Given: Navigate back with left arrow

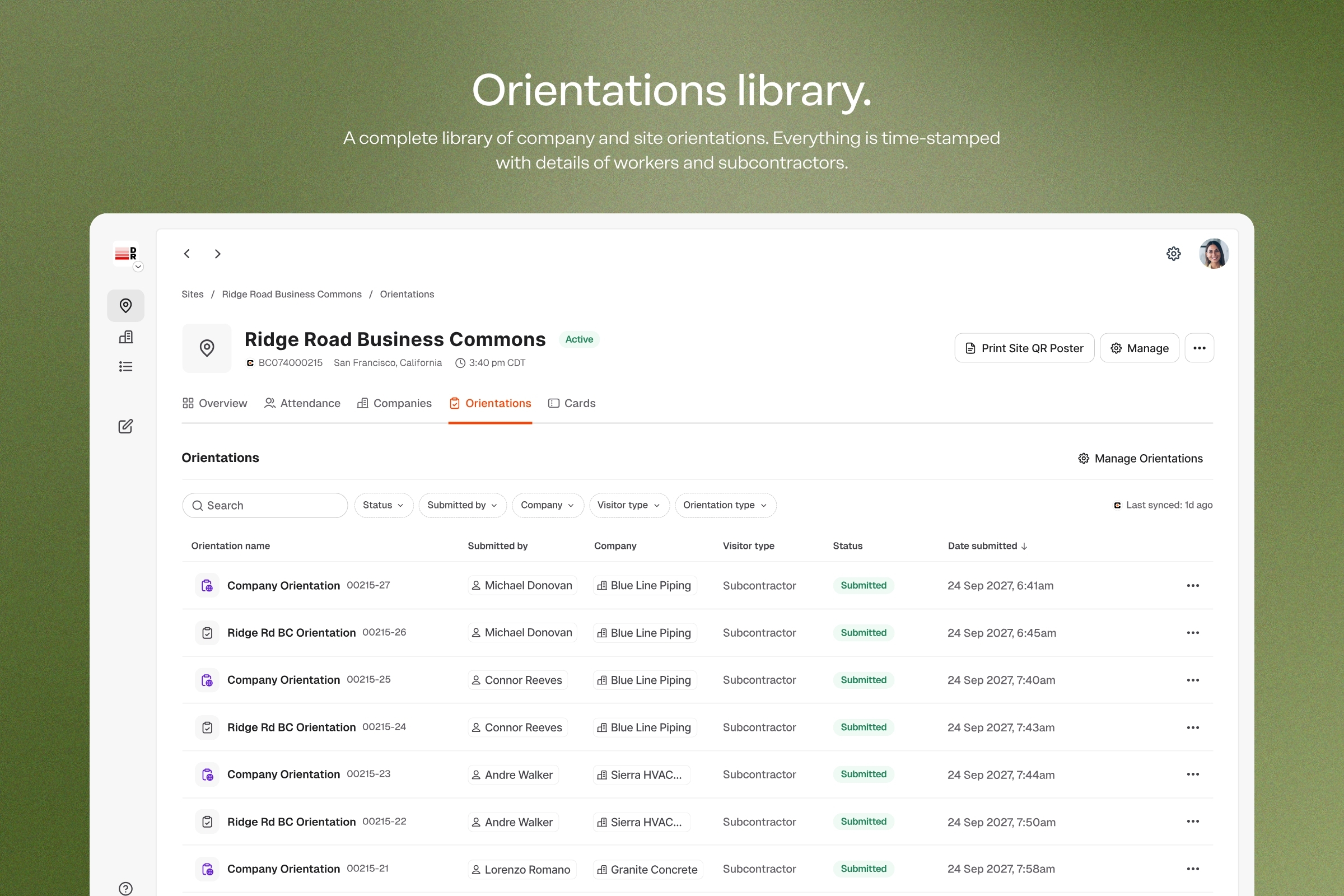Looking at the screenshot, I should 187,254.
